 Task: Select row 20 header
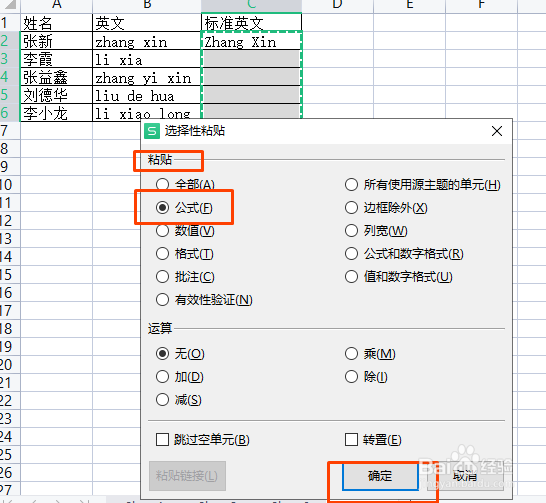(x=10, y=365)
